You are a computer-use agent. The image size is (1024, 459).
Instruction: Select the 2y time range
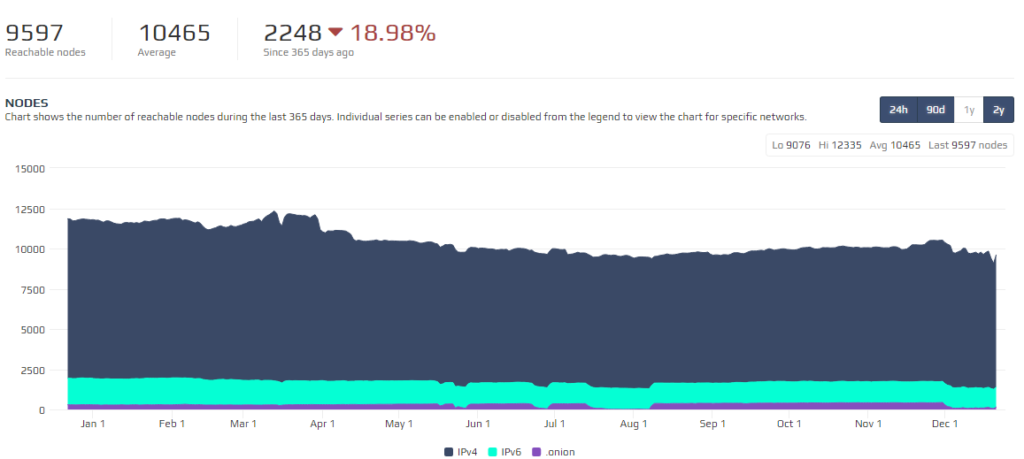(x=998, y=110)
